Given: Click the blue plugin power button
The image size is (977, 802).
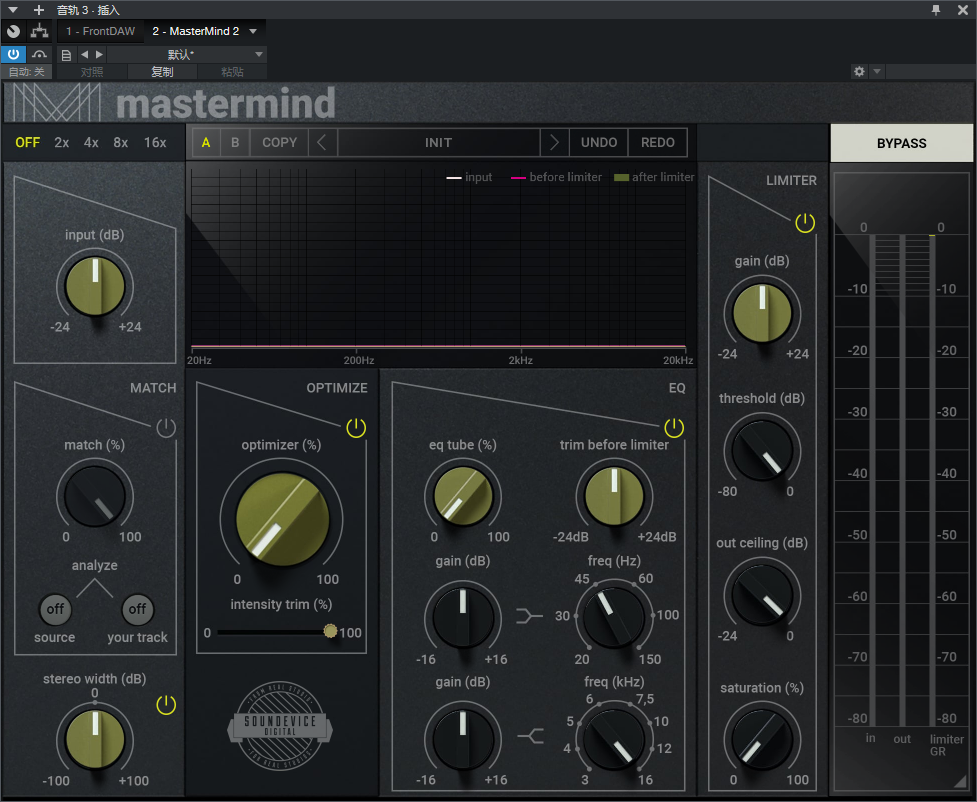Looking at the screenshot, I should point(13,54).
